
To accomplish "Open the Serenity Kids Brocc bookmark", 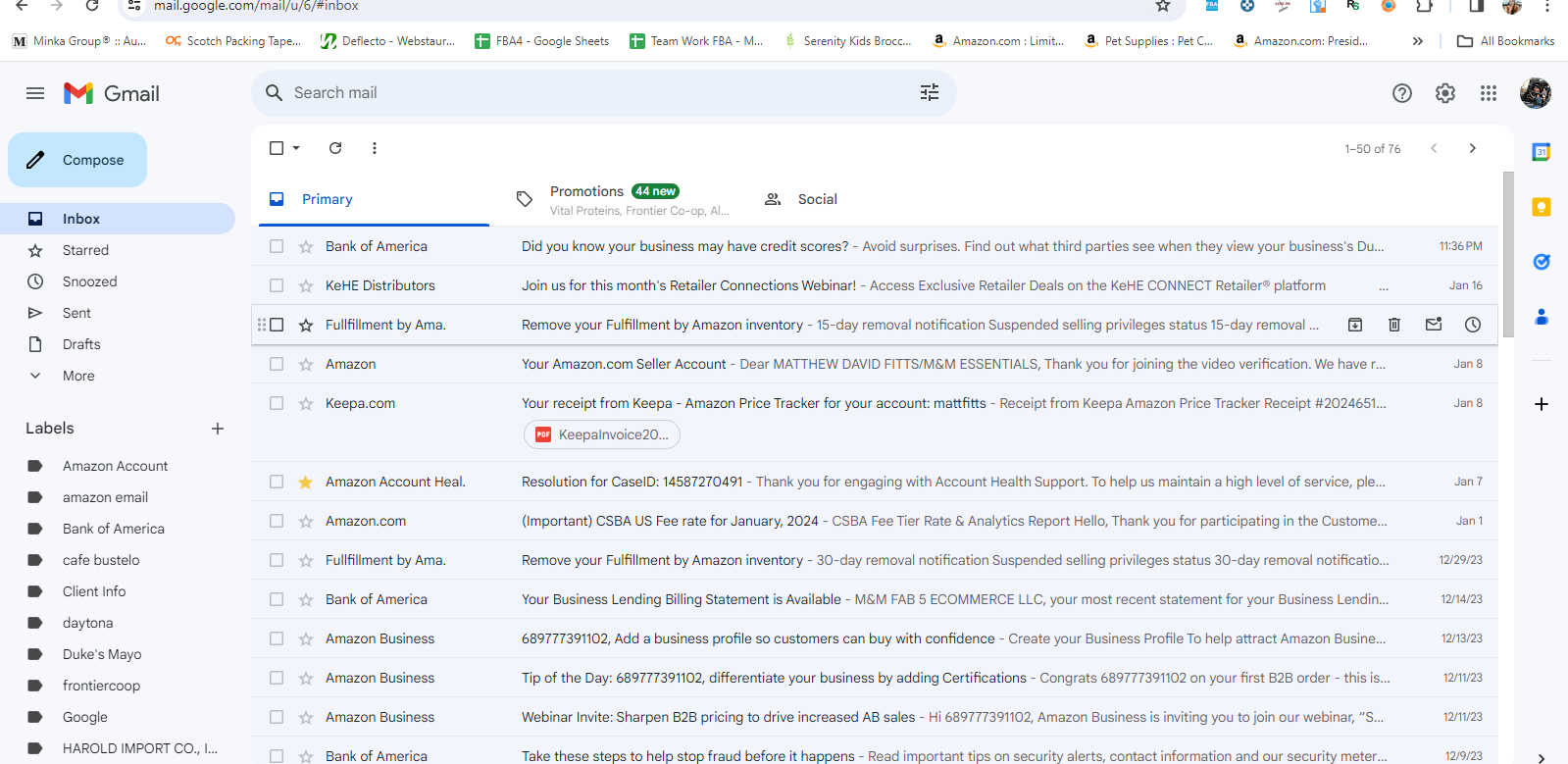I will click(x=849, y=41).
